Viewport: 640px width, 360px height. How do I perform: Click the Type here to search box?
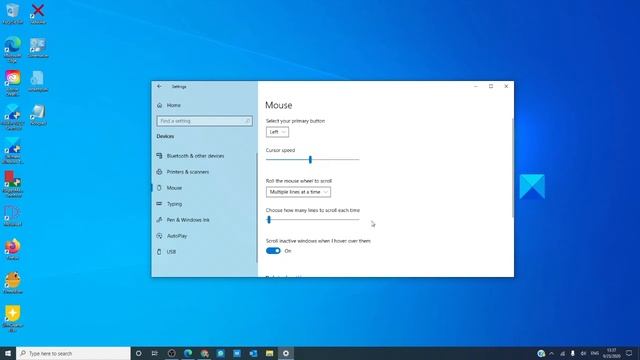73,353
